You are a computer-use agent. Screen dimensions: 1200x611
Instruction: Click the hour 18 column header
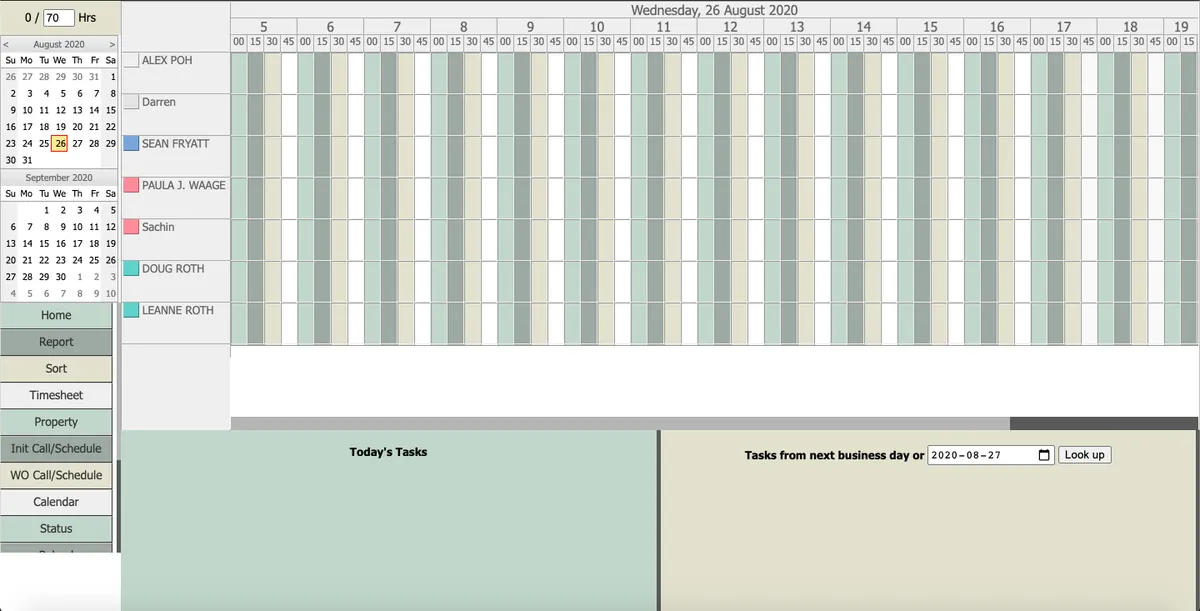pyautogui.click(x=1130, y=27)
